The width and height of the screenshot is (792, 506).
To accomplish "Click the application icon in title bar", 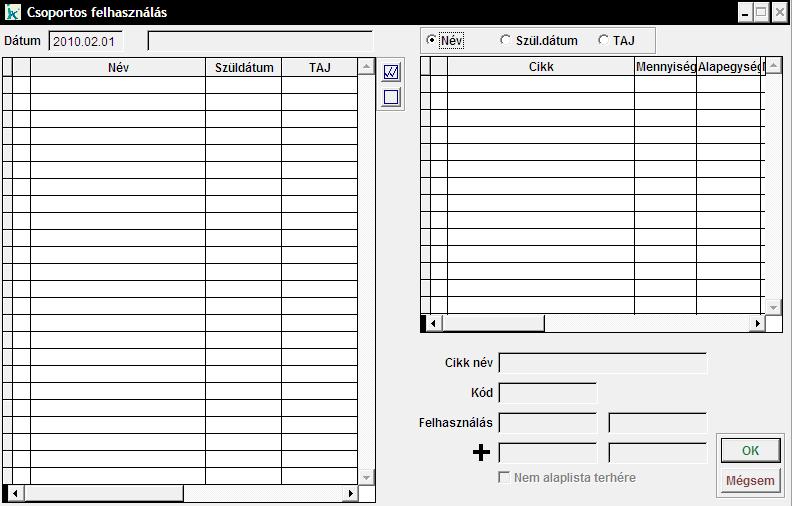I will (12, 13).
